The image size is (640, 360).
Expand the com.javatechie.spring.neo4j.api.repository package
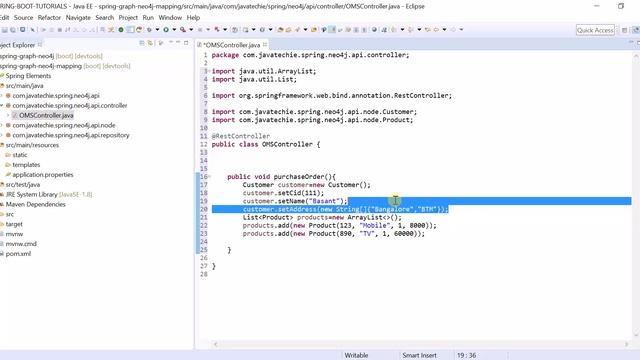2,135
